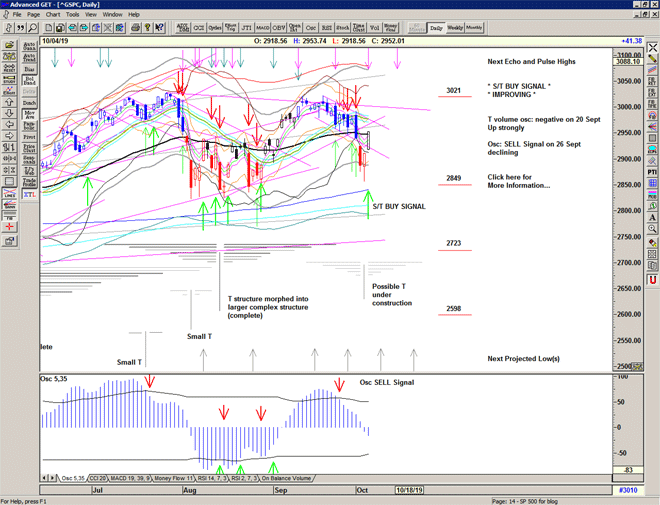Viewport: 660px width, 505px height.
Task: Switch to Monthly timeframe
Action: coord(474,28)
